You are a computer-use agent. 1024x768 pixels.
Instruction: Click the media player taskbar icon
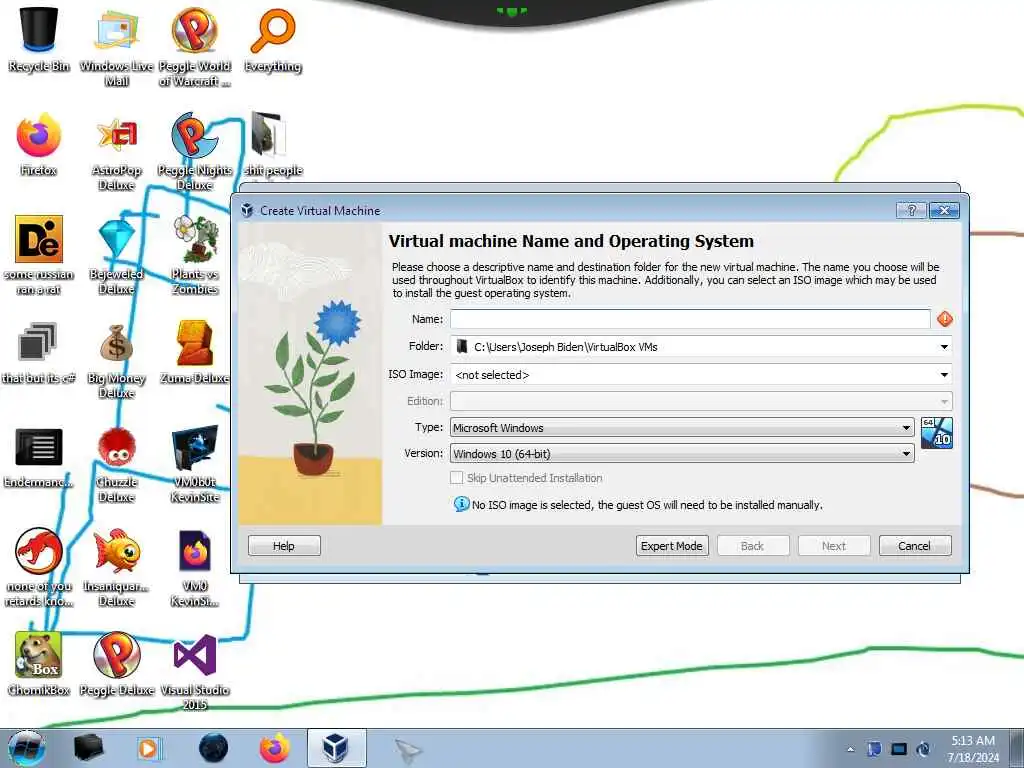(x=148, y=748)
